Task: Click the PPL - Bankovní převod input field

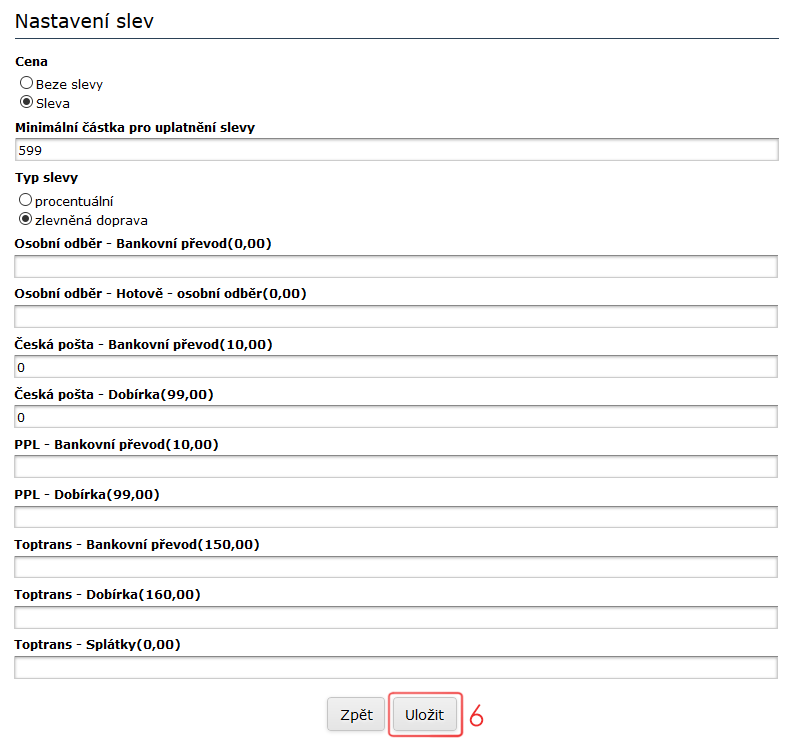Action: (396, 467)
